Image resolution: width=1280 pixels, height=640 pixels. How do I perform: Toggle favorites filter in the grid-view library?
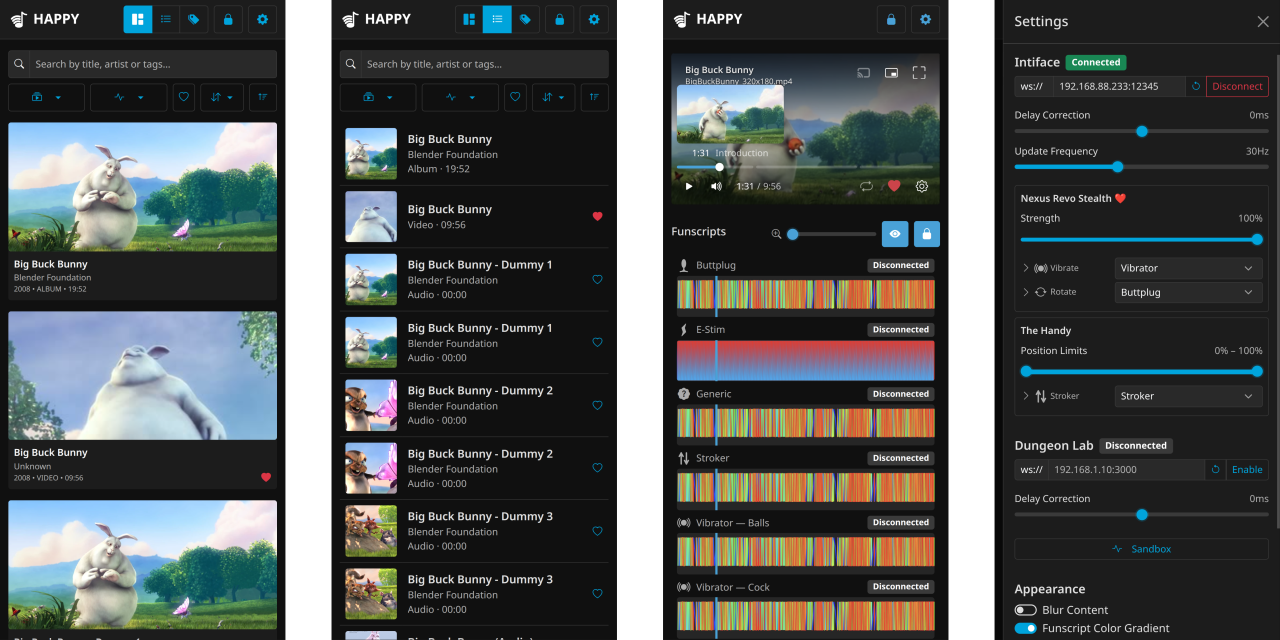(x=184, y=97)
